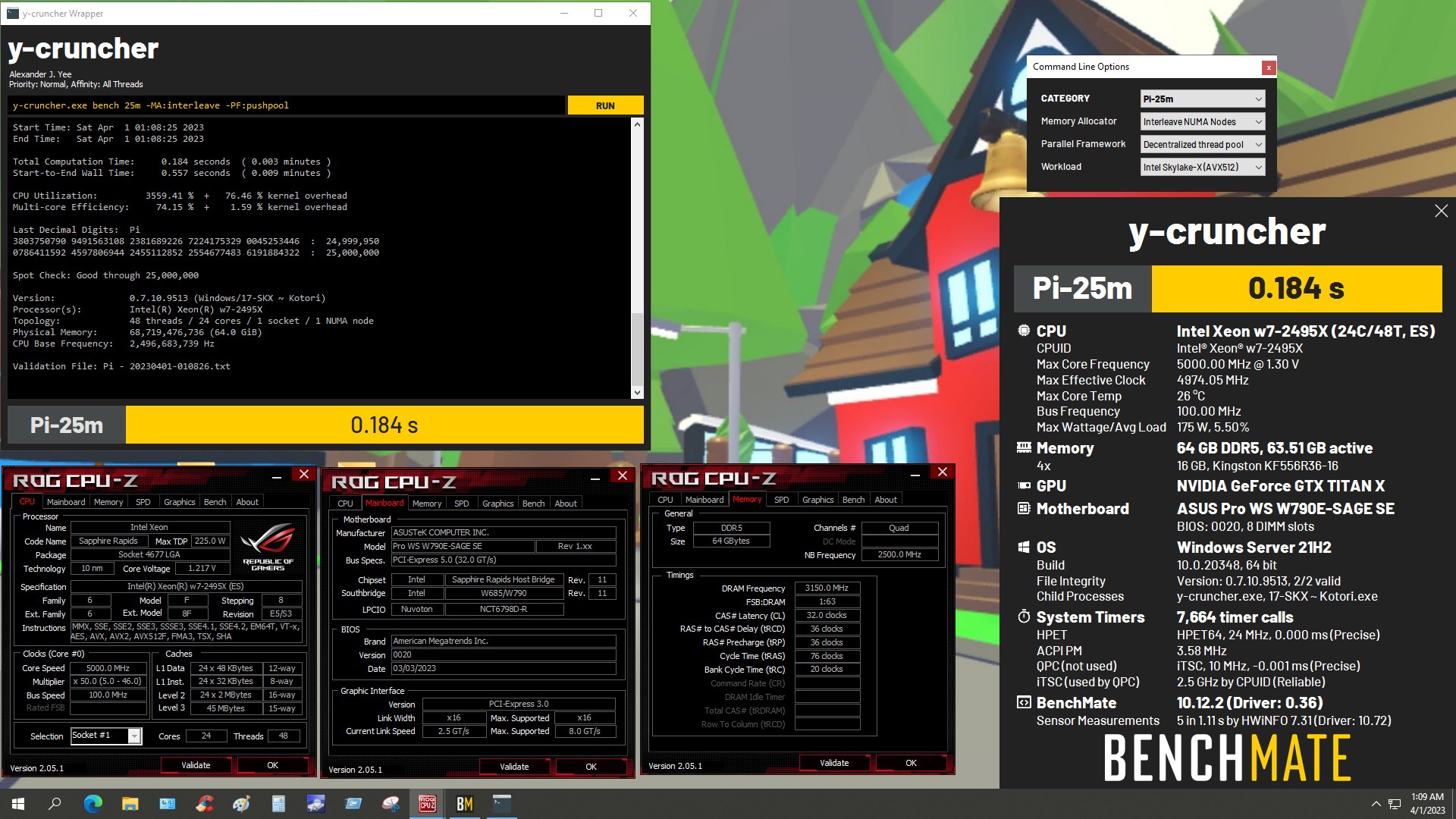Open taskbar Search magnifier
1456x819 pixels.
click(x=55, y=804)
